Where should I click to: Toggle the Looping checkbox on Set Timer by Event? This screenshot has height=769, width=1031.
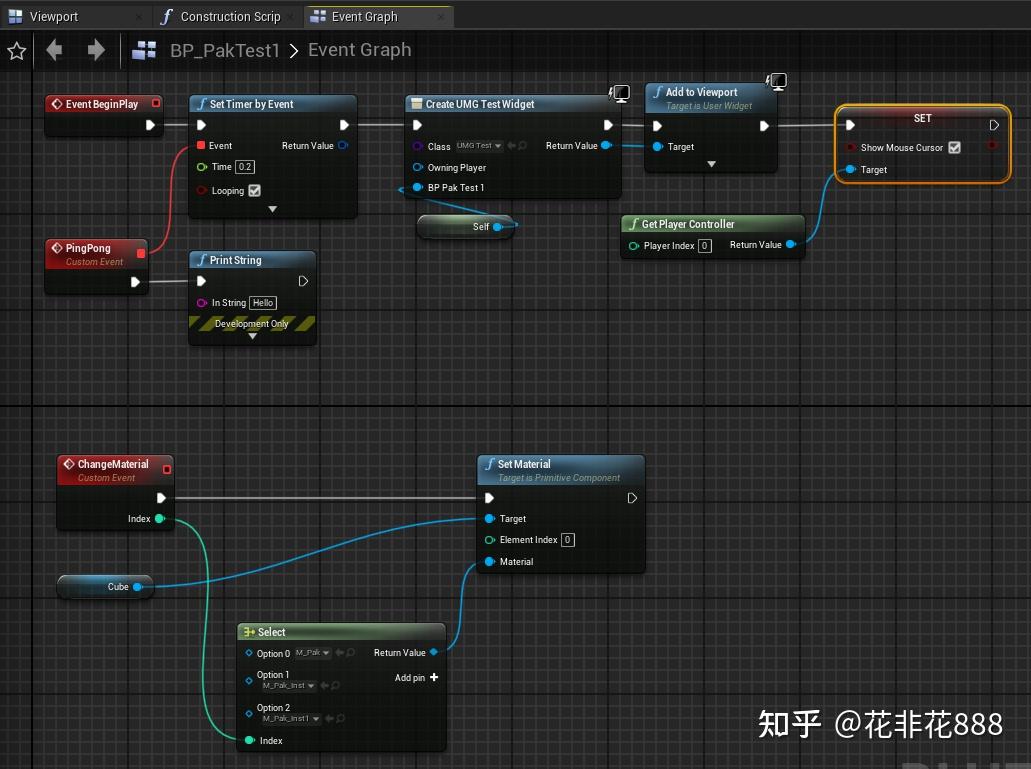click(253, 190)
